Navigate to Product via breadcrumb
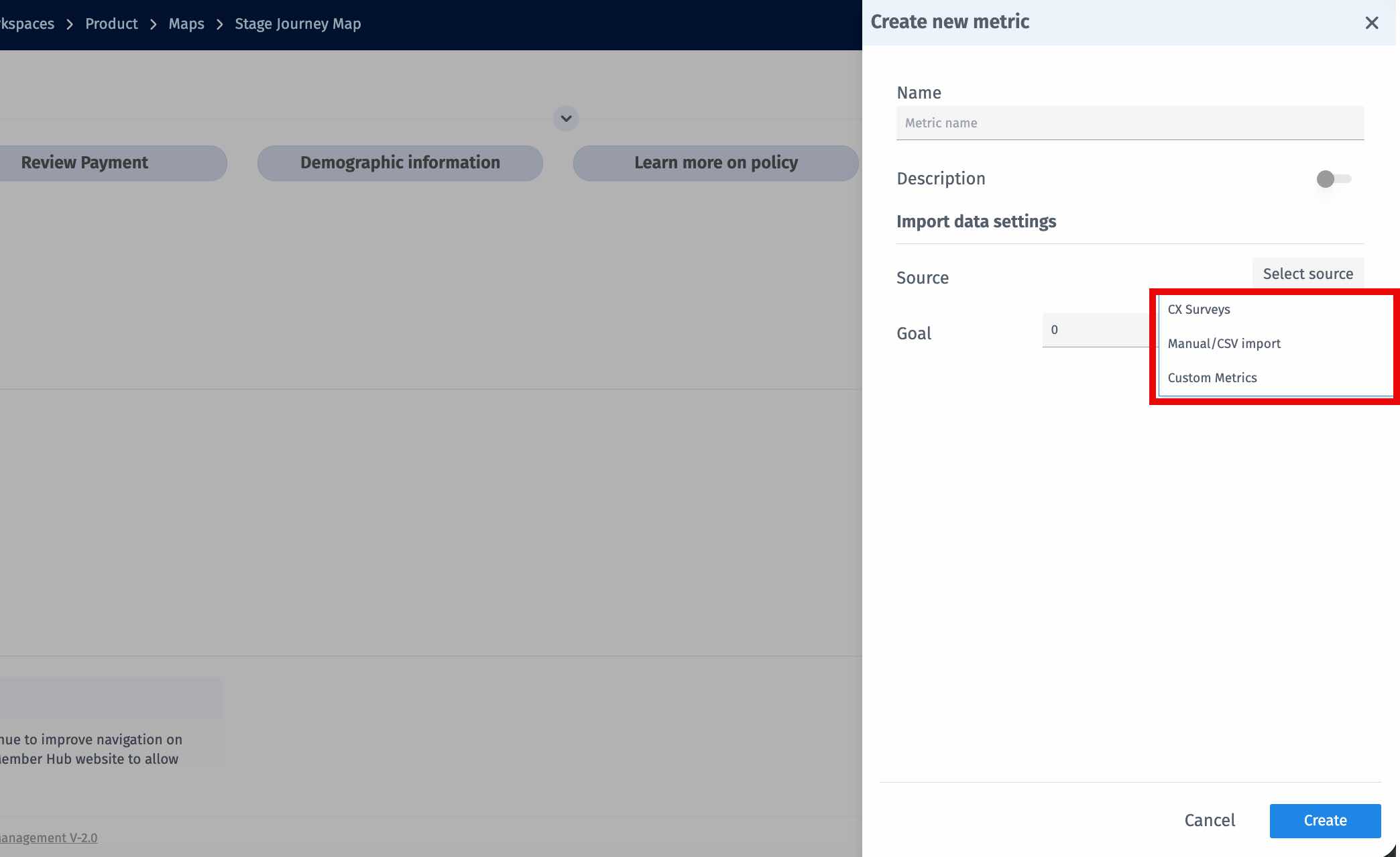 click(x=111, y=23)
